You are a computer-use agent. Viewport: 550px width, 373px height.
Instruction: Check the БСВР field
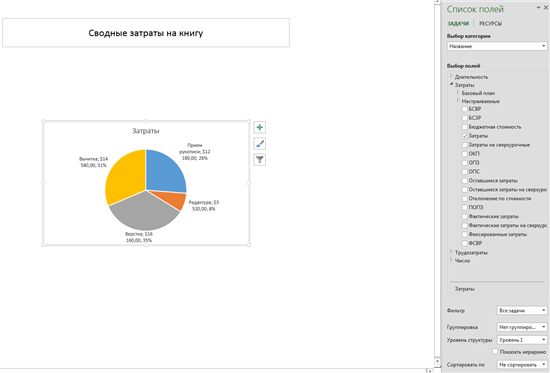point(465,109)
